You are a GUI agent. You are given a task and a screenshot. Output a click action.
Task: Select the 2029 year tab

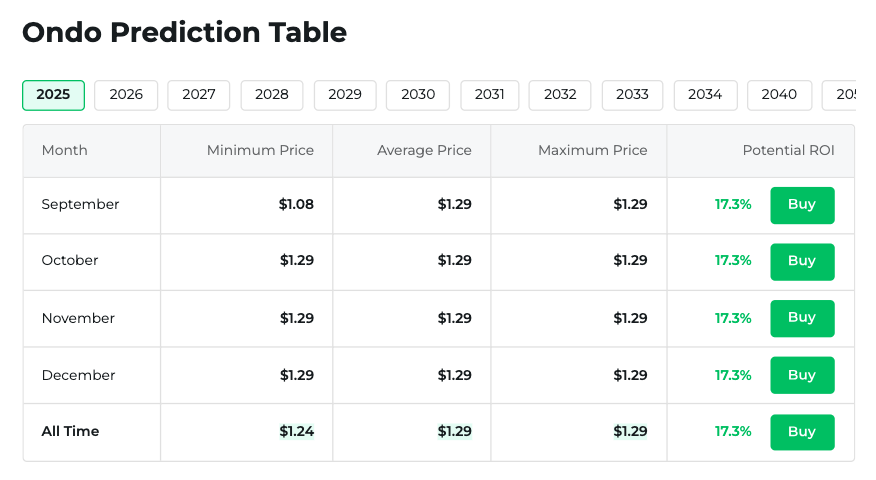[345, 95]
